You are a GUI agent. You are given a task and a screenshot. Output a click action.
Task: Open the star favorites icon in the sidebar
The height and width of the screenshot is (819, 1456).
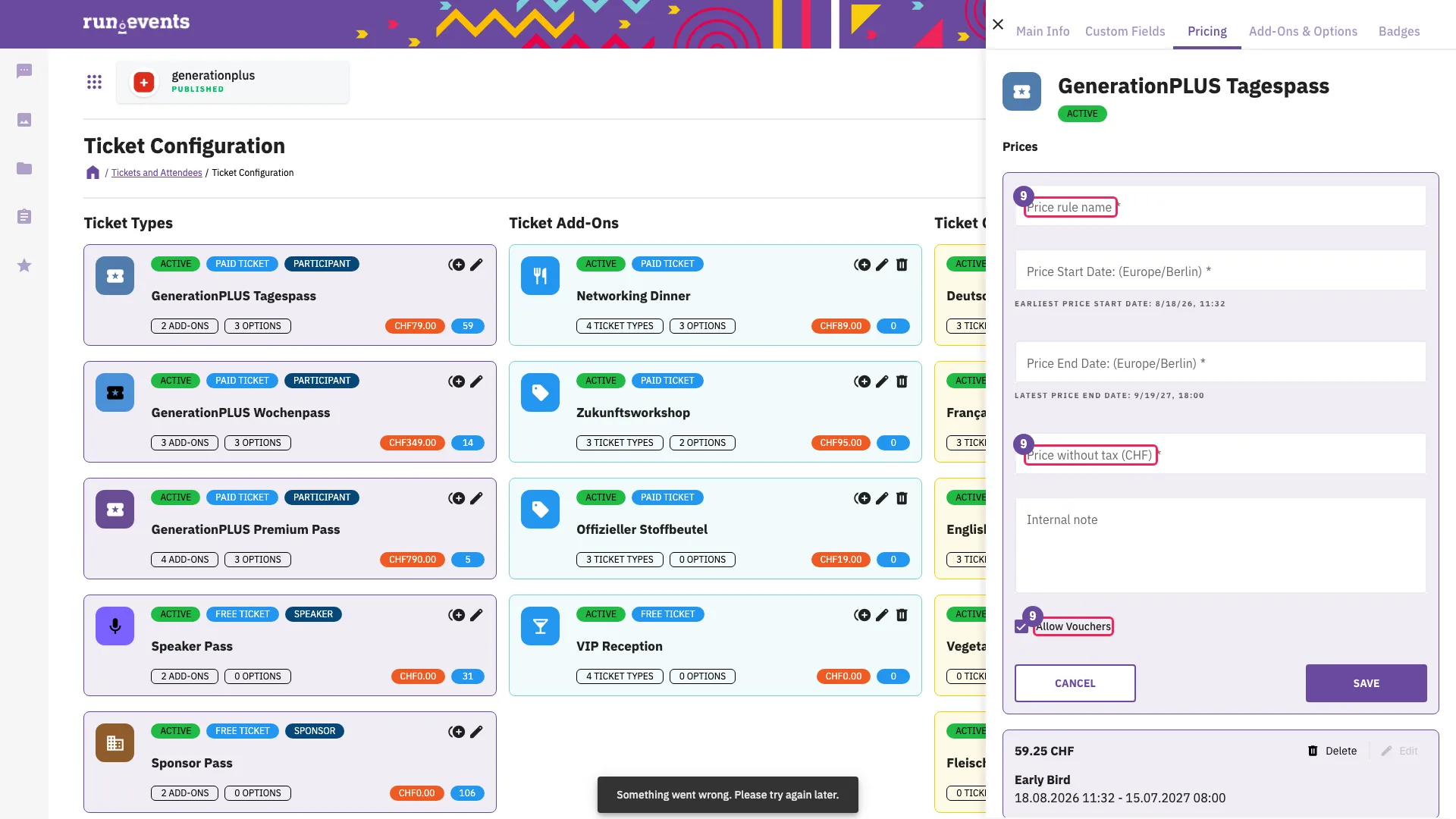[24, 265]
